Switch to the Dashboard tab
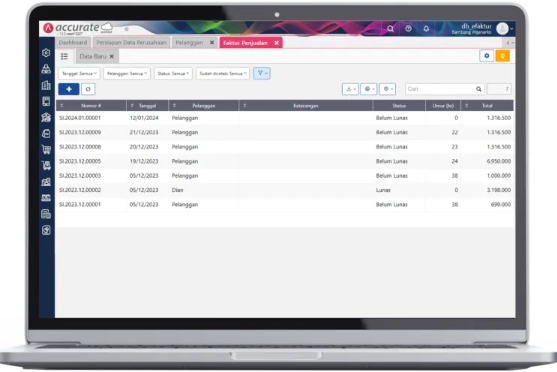The height and width of the screenshot is (372, 557). tap(73, 43)
